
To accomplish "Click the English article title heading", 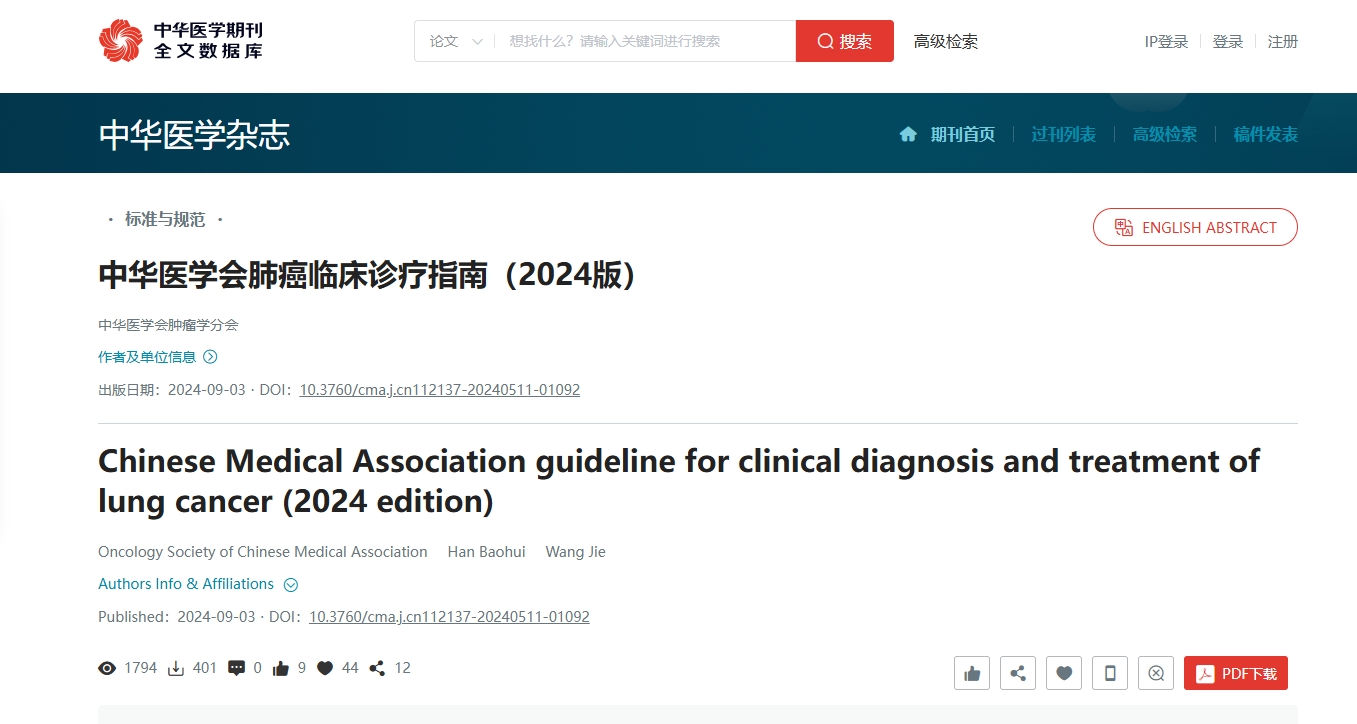I will click(679, 481).
